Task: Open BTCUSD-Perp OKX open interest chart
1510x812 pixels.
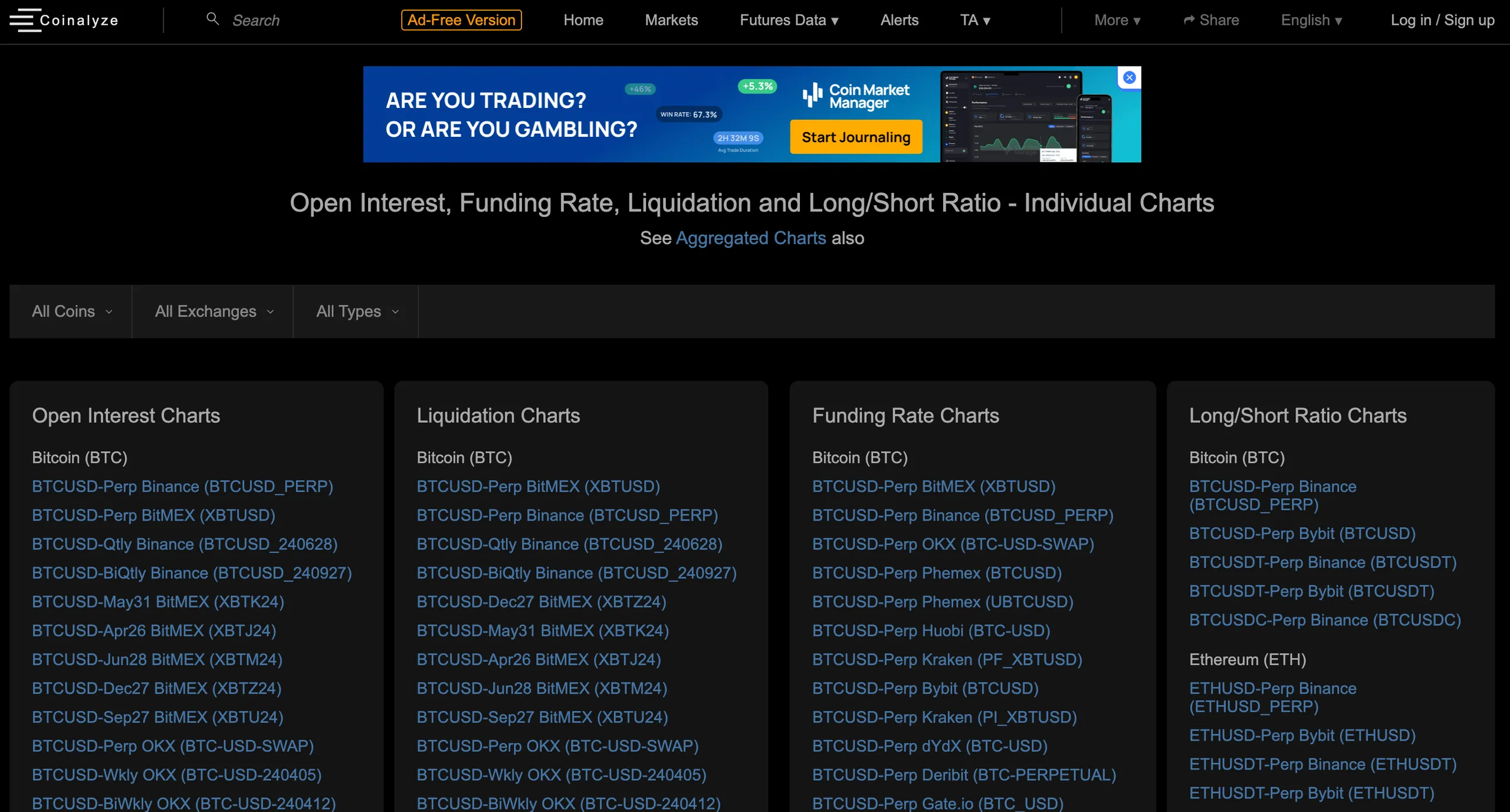Action: [173, 747]
